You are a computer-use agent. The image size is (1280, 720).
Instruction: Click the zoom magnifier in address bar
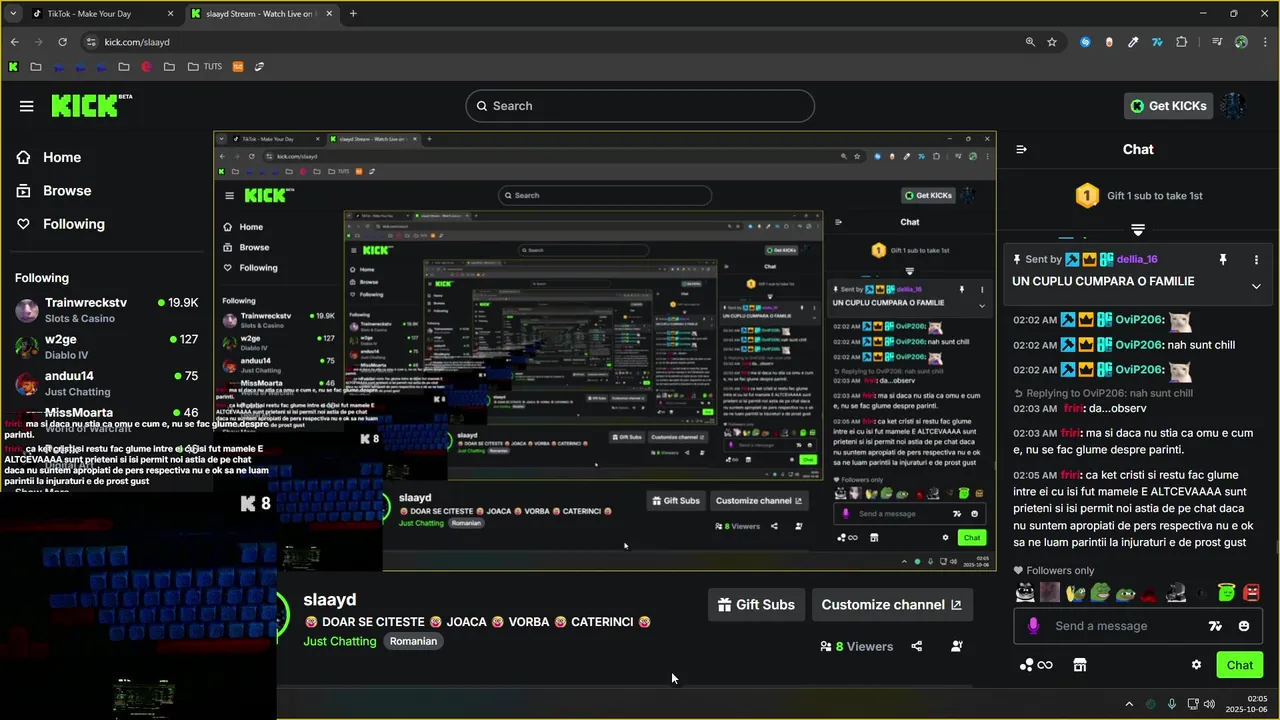[1030, 42]
